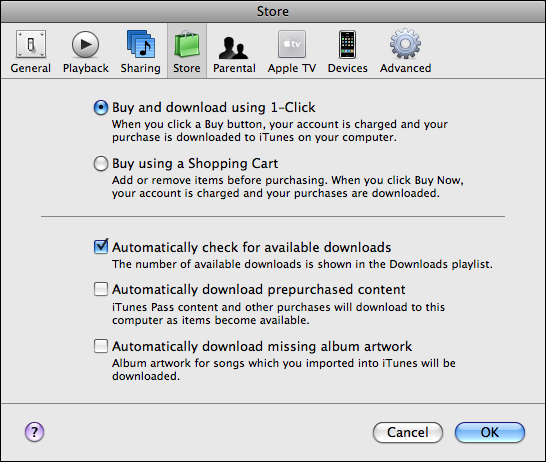Click the Advanced gear icon

(x=405, y=44)
